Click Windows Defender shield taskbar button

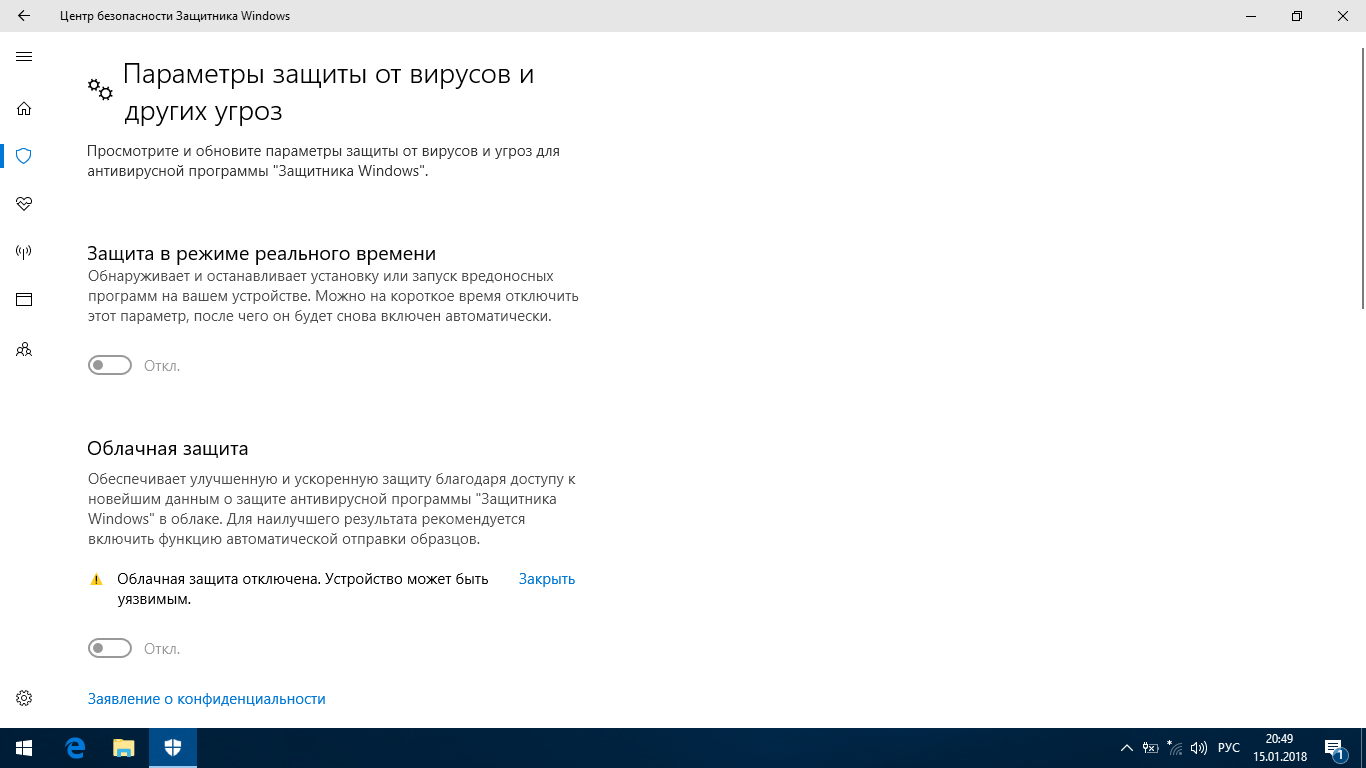tap(173, 748)
